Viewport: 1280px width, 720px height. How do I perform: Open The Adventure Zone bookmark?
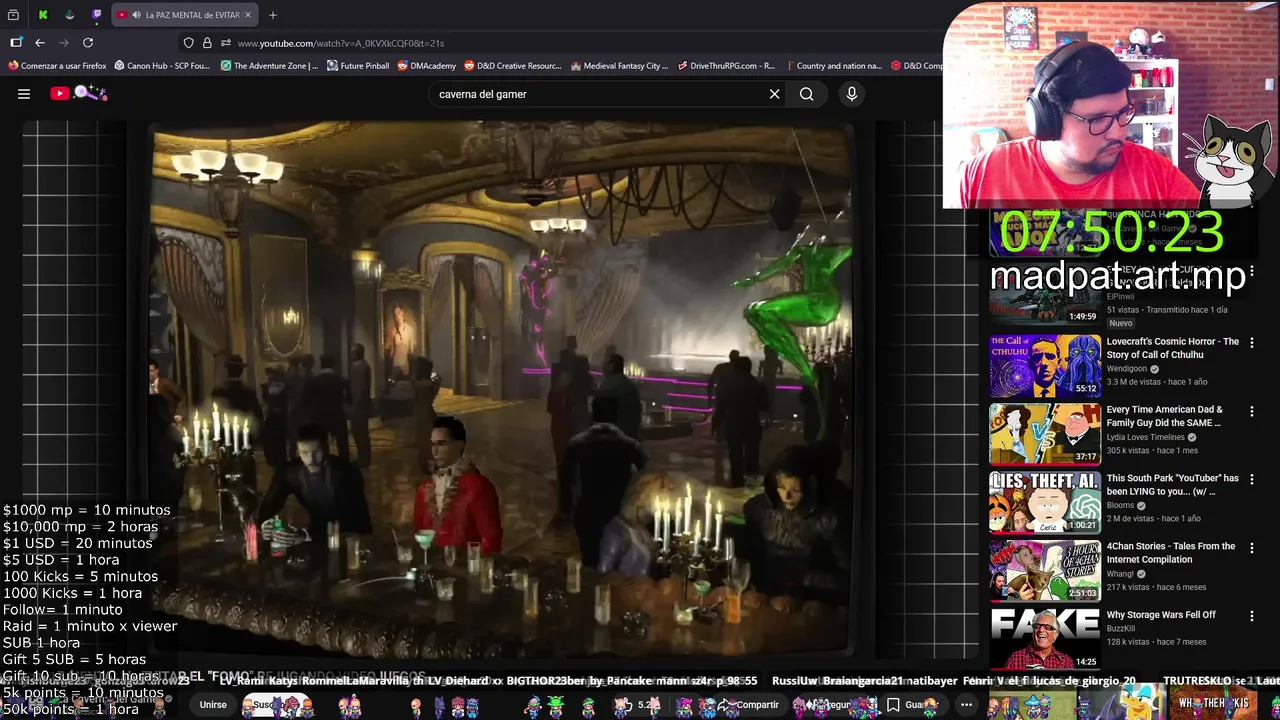[x=269, y=66]
